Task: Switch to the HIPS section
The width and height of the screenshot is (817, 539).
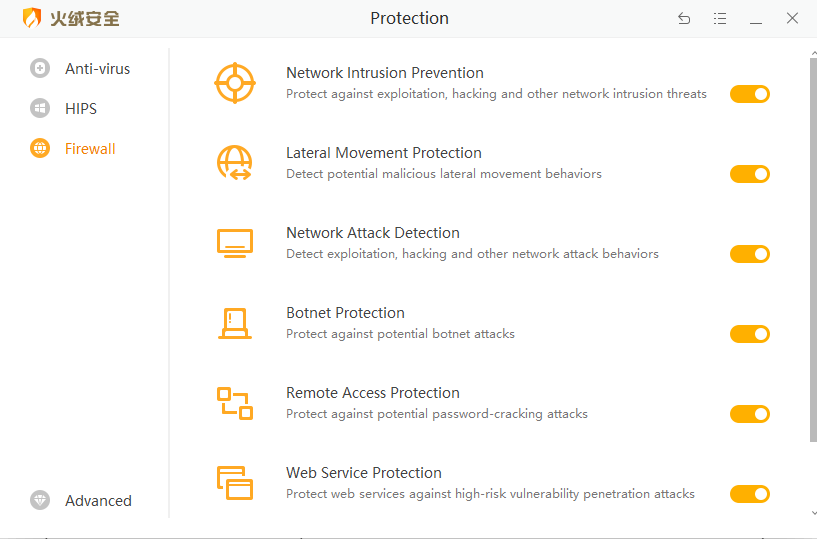Action: coord(81,109)
